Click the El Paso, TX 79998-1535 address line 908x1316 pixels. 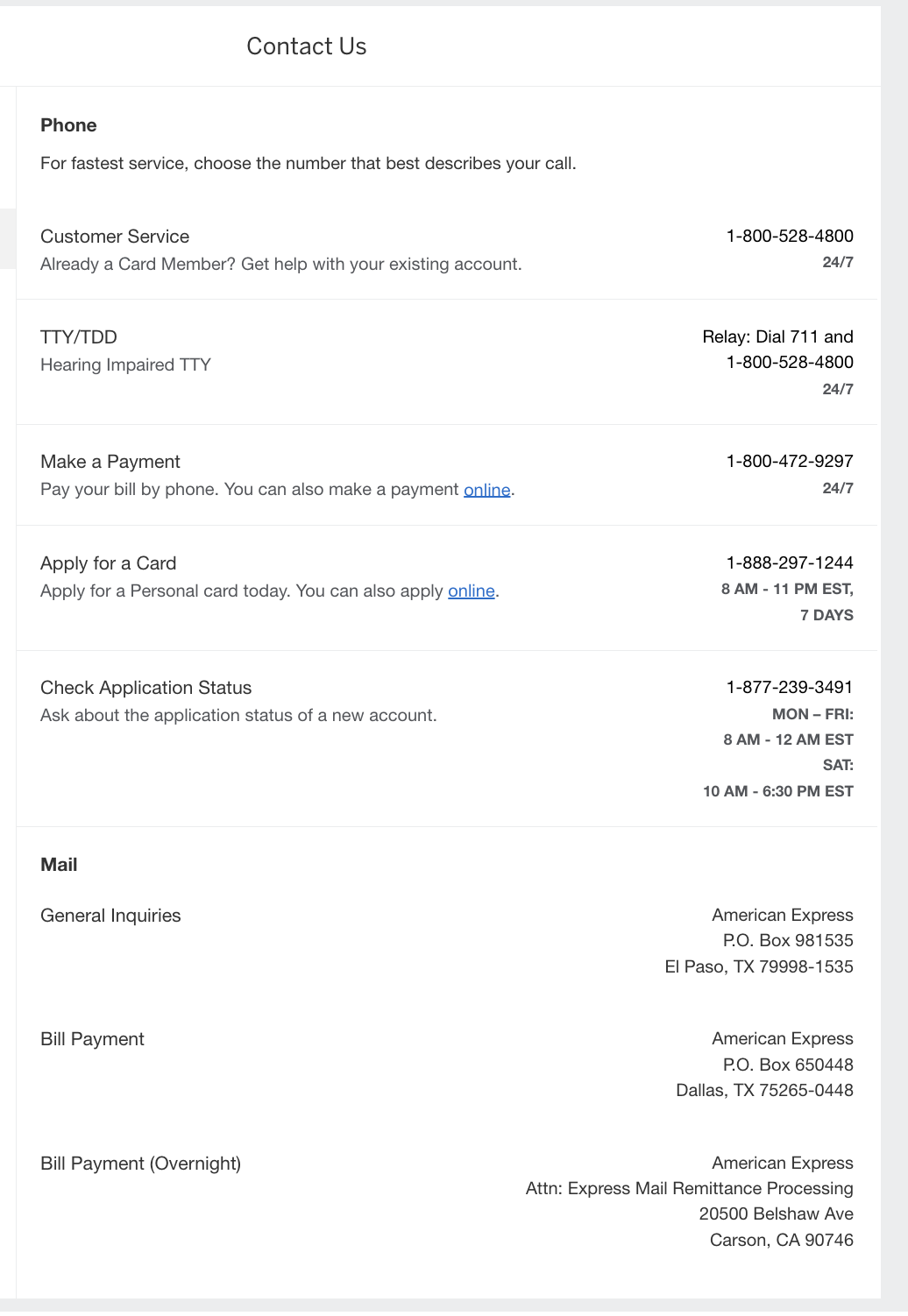(758, 966)
